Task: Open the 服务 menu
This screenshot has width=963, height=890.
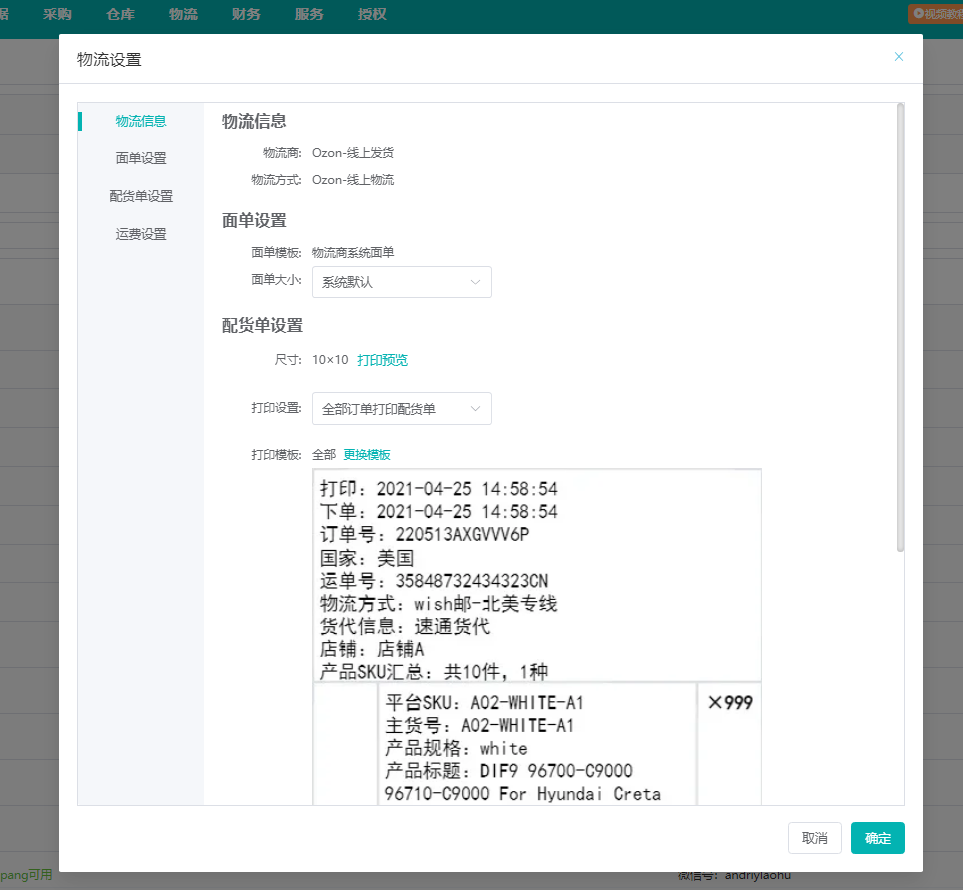Action: (309, 13)
